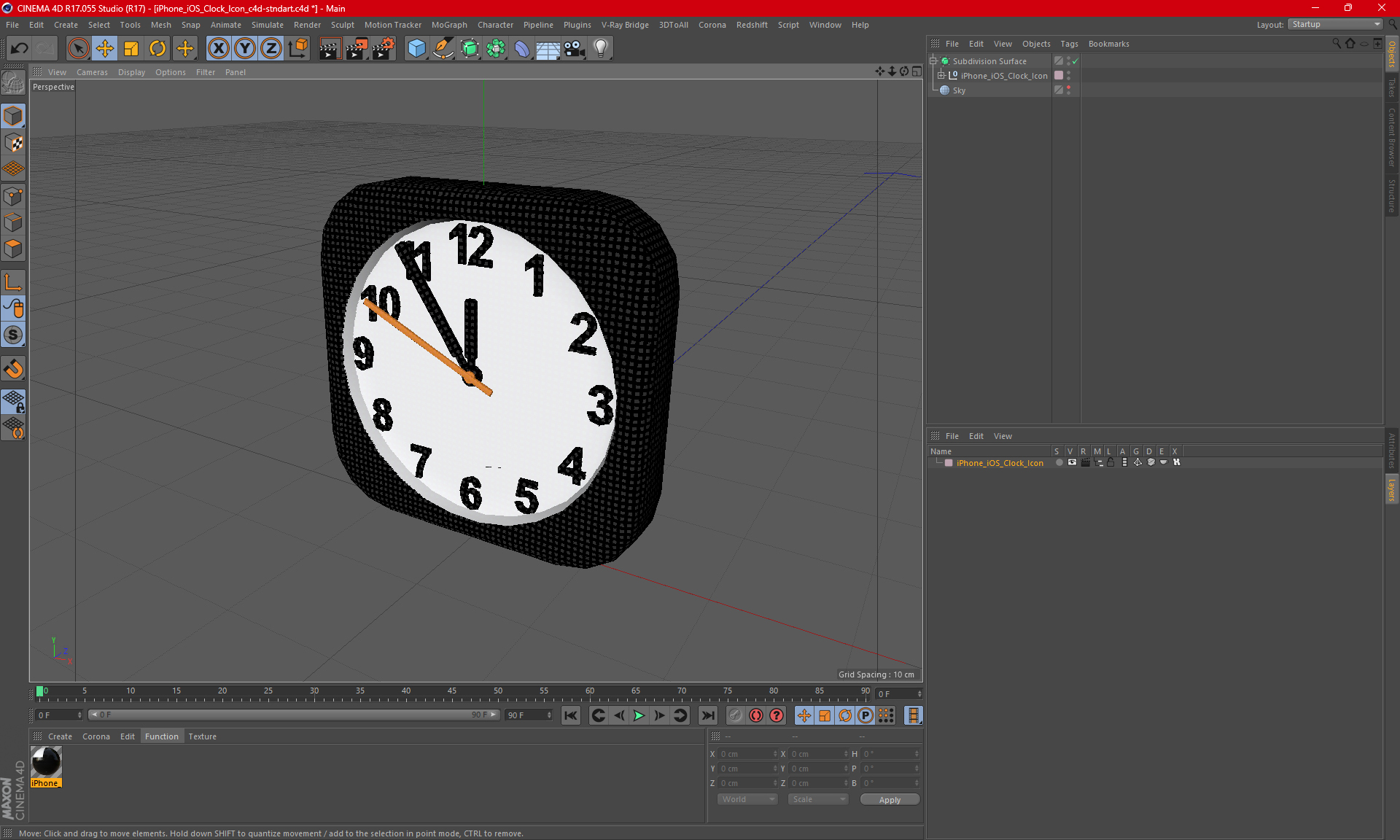Click the iPhone layer color swatch
1400x840 pixels.
coord(949,463)
